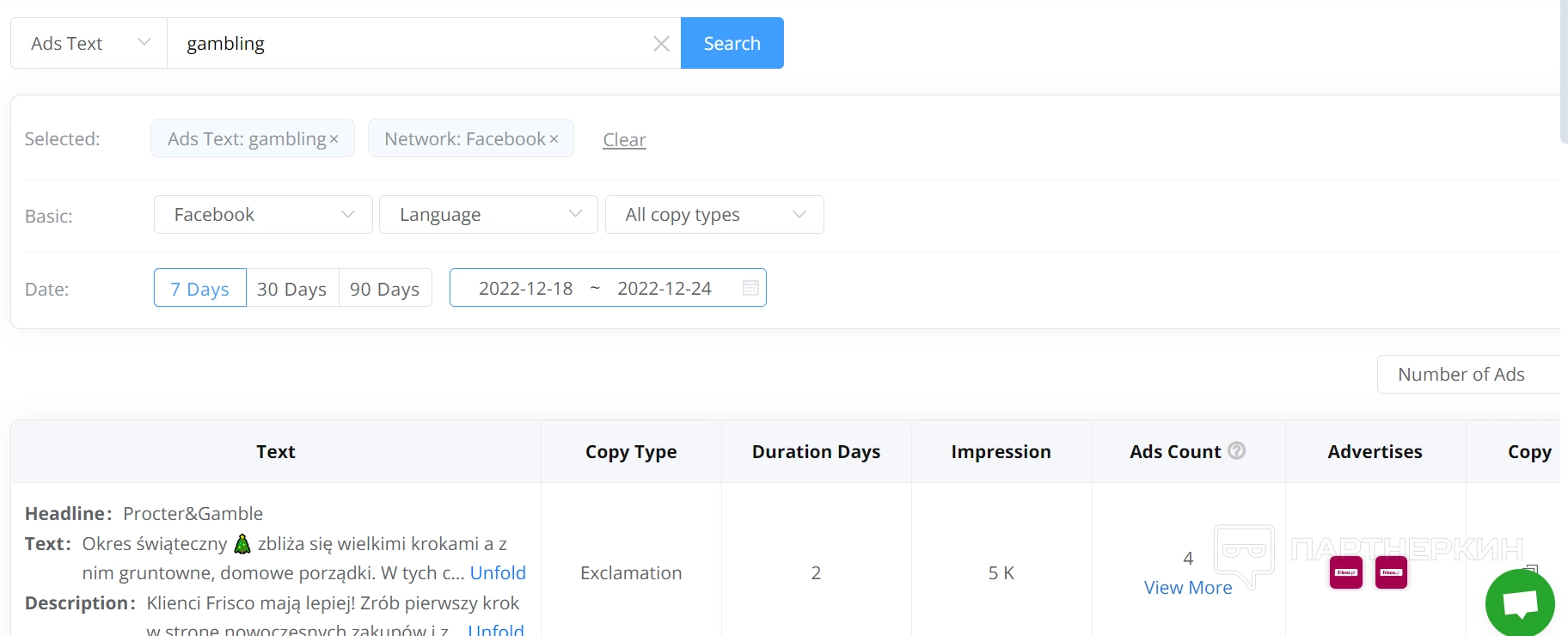Screen dimensions: 1568x636
Task: Select the 7 Days date range
Action: coord(199,289)
